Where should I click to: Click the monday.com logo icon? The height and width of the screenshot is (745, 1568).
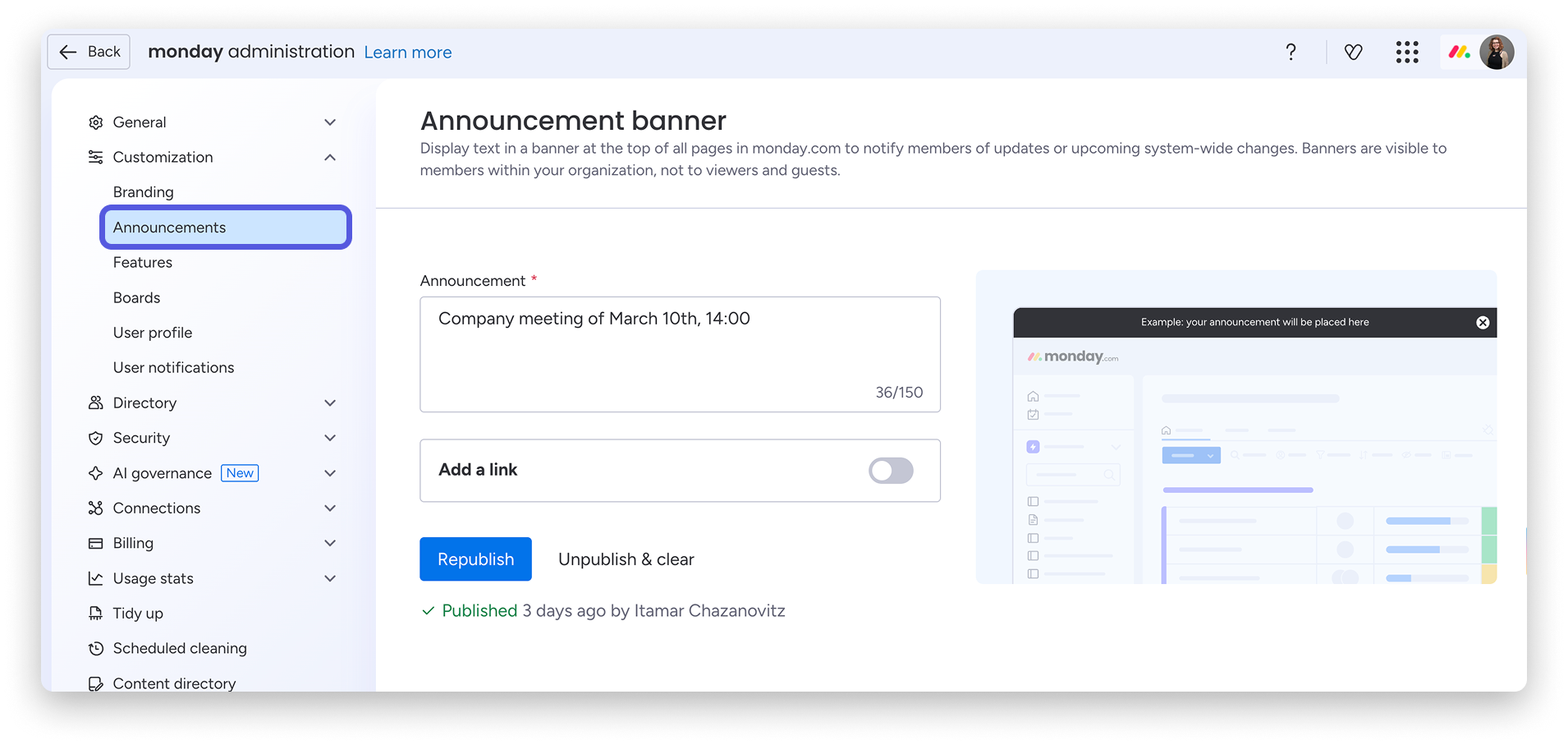click(1459, 52)
